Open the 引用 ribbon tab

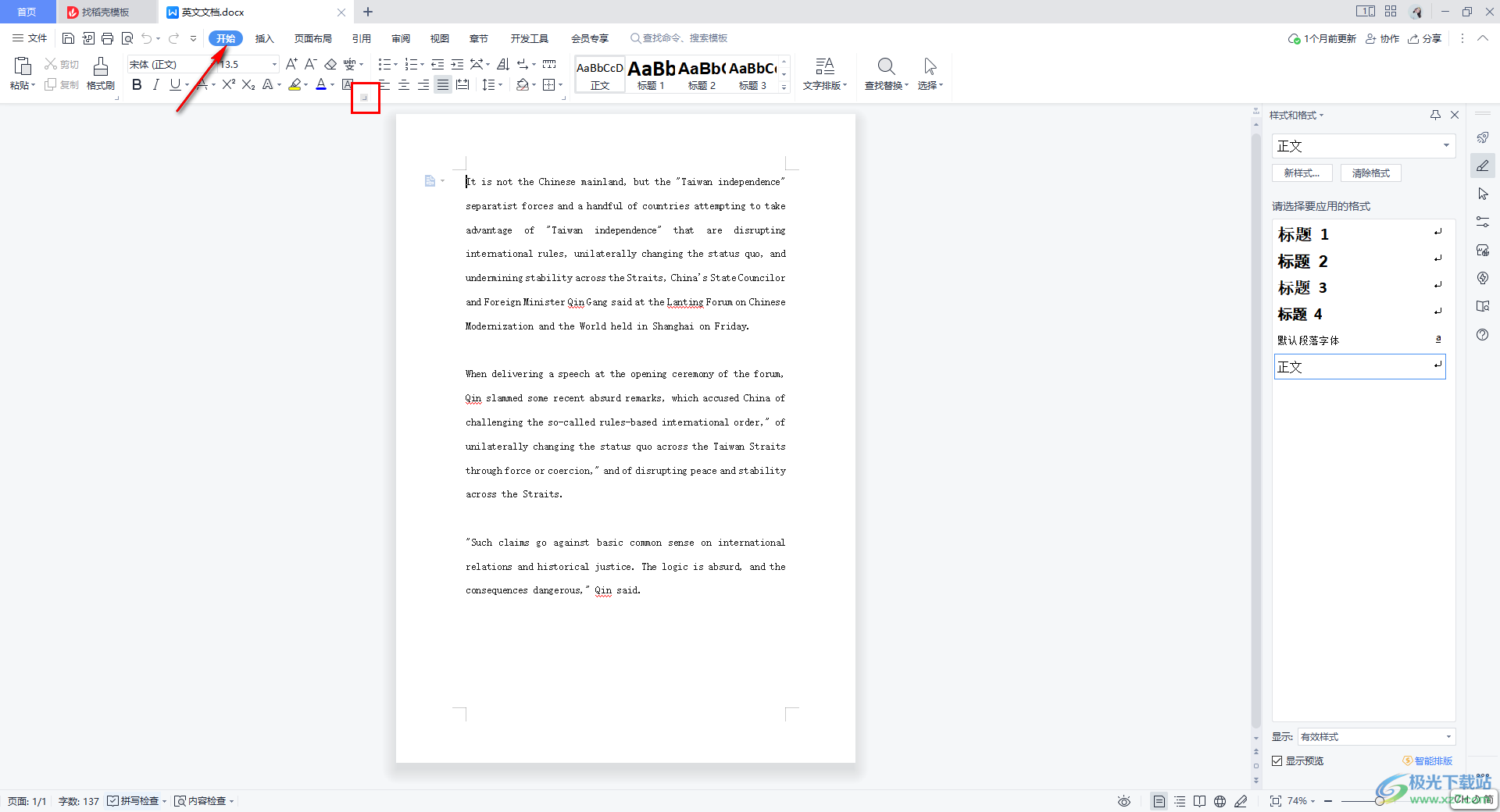[362, 38]
